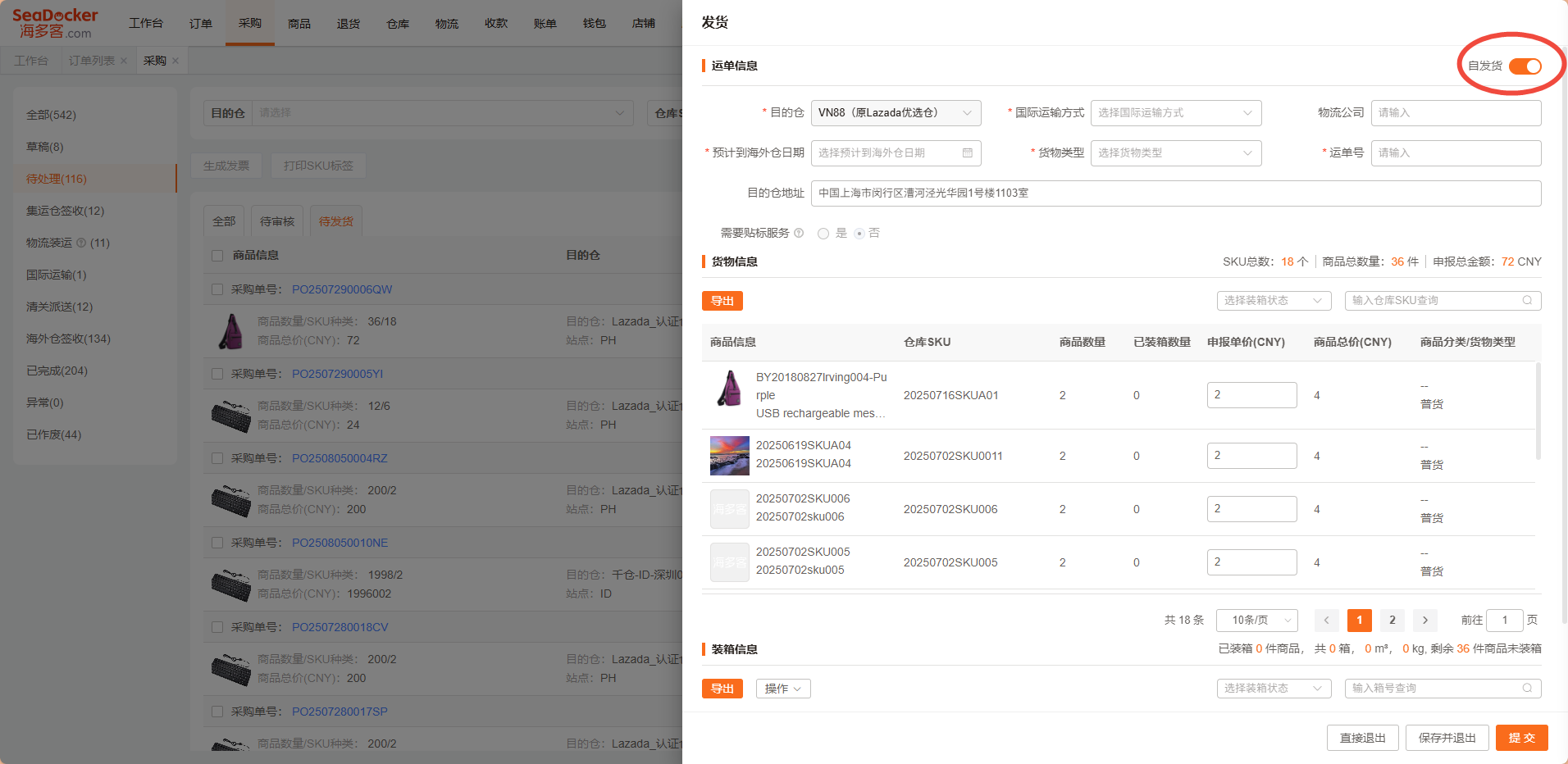This screenshot has height=764, width=1568.
Task: Toggle the 自发货 switch off
Action: pyautogui.click(x=1525, y=66)
